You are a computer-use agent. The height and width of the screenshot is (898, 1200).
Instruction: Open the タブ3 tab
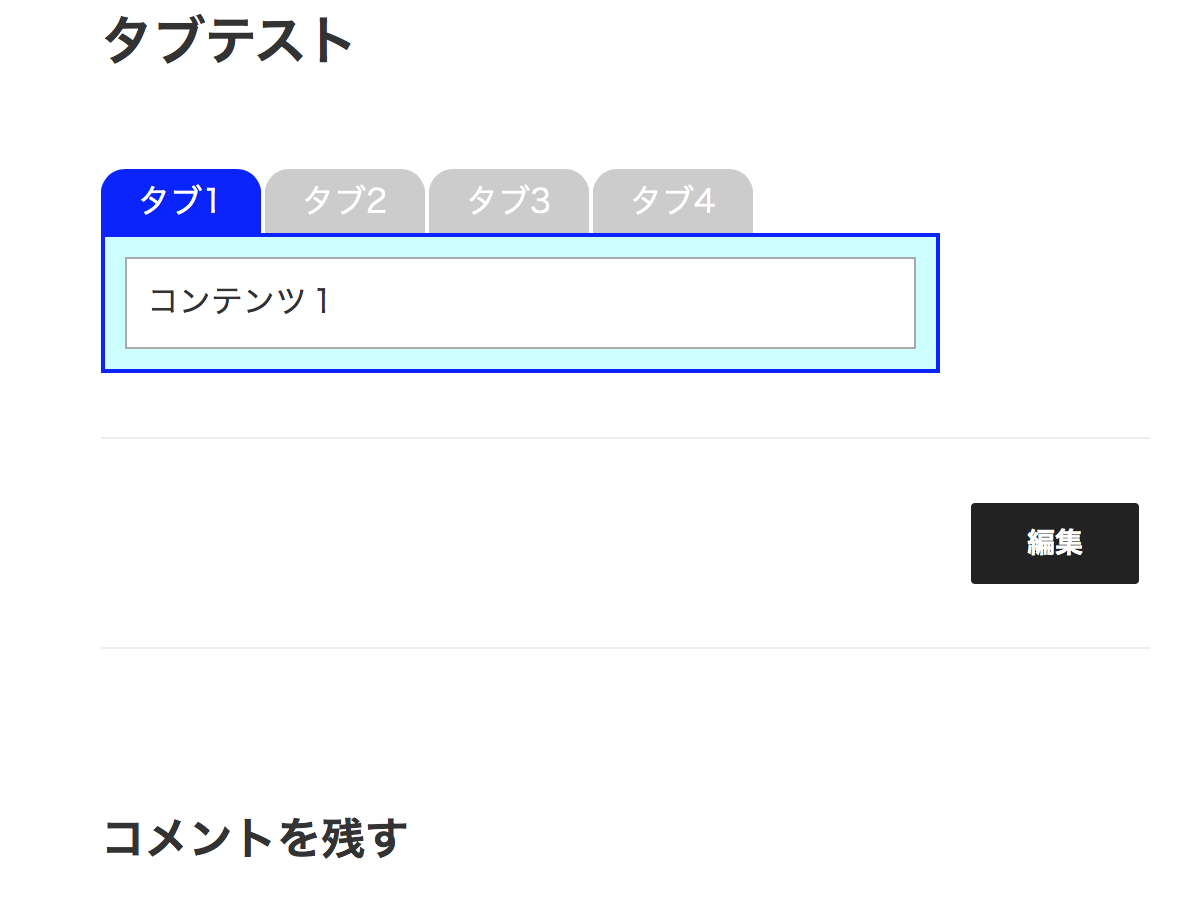pyautogui.click(x=509, y=201)
